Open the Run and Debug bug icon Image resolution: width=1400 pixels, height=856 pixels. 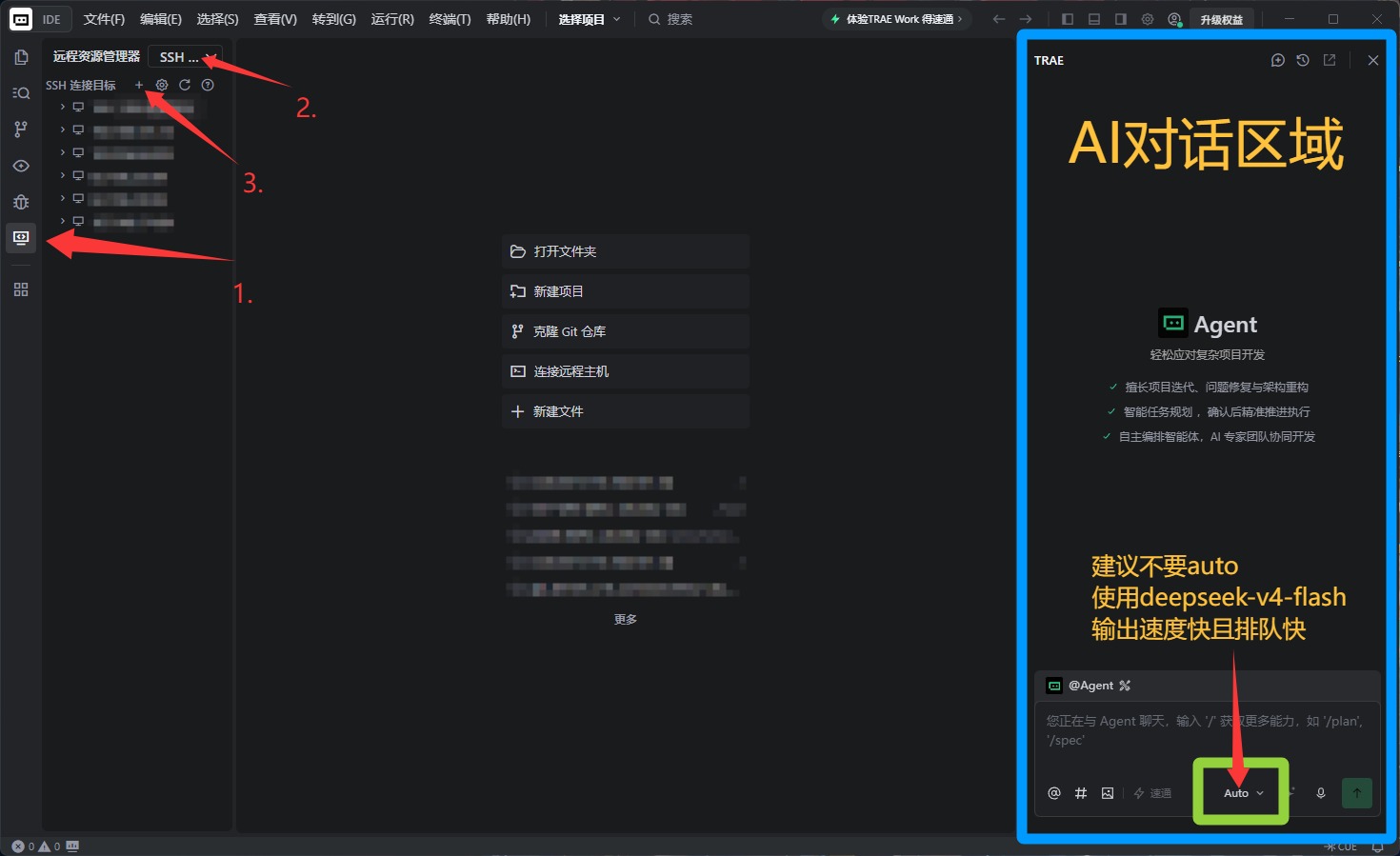coord(21,202)
